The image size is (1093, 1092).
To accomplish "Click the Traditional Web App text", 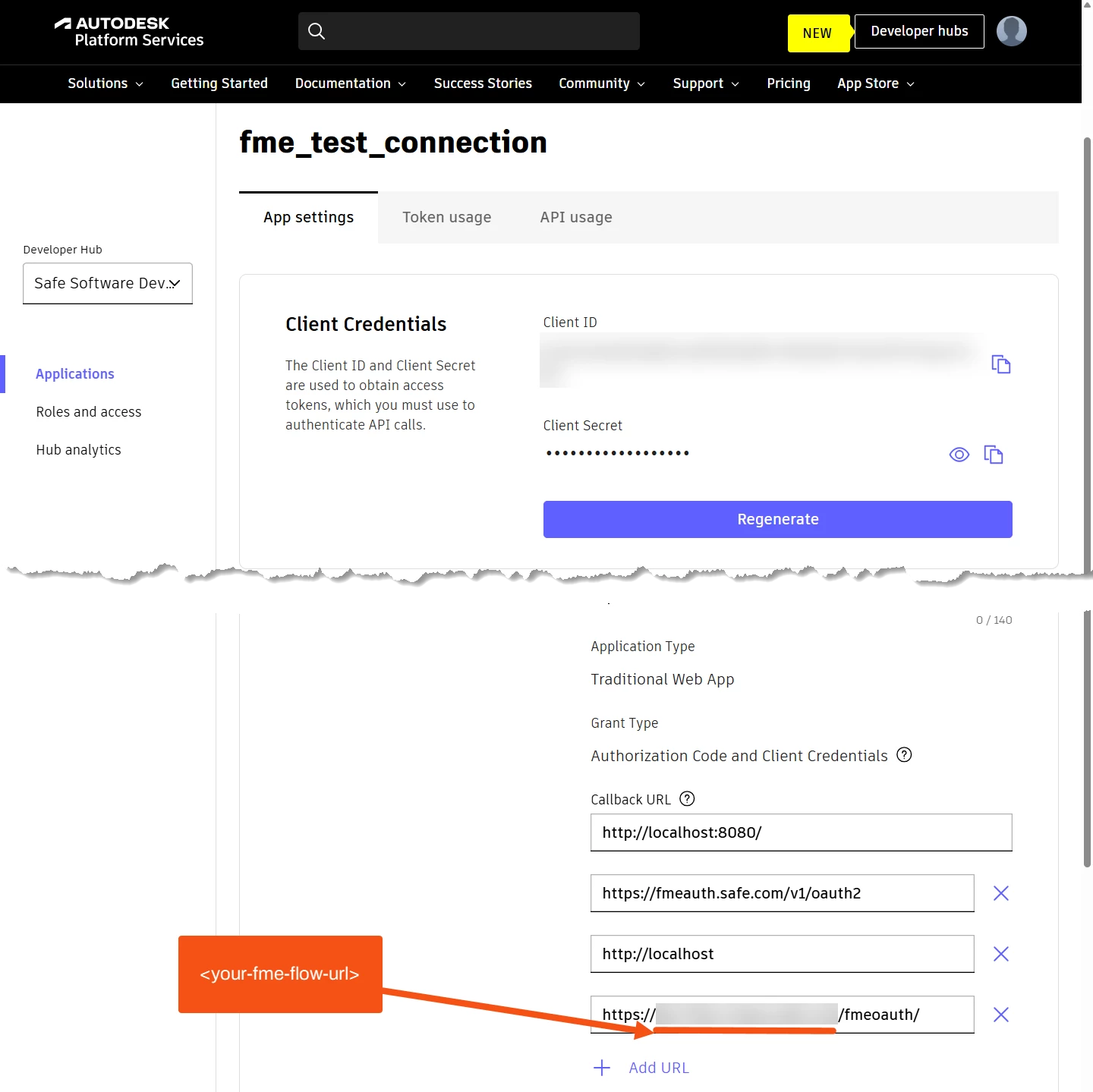I will pos(663,679).
